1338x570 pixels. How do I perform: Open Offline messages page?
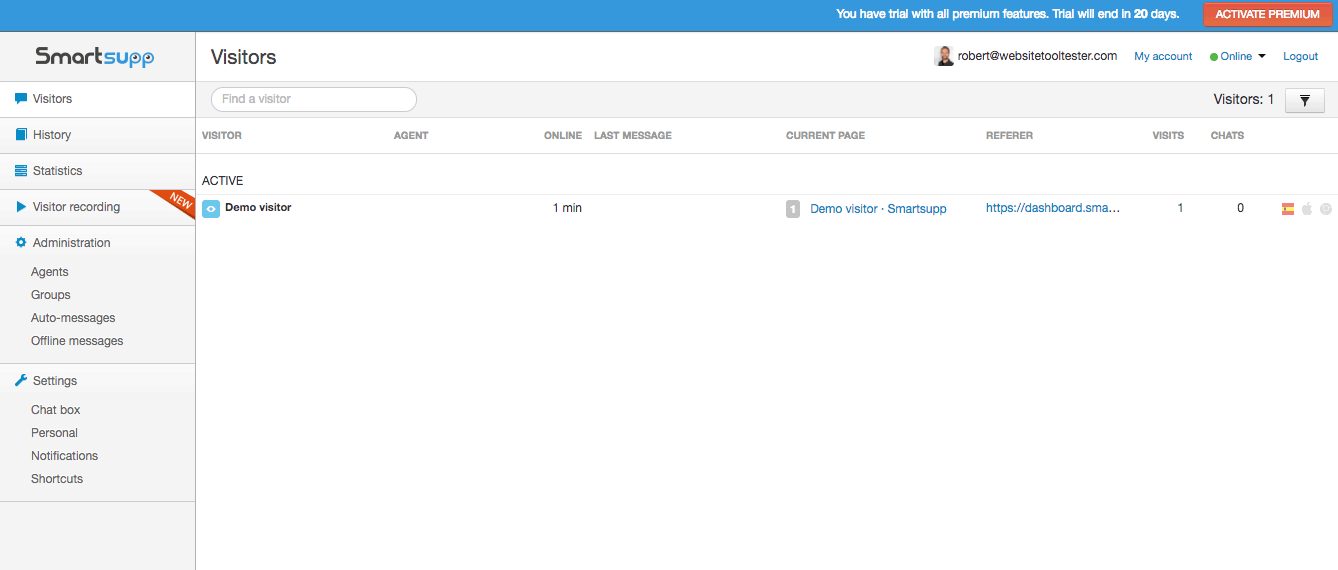[x=77, y=341]
